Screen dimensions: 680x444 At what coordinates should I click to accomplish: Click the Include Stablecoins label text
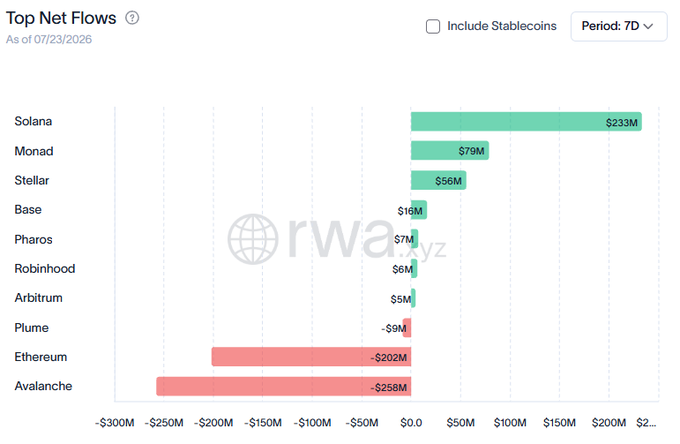point(502,26)
